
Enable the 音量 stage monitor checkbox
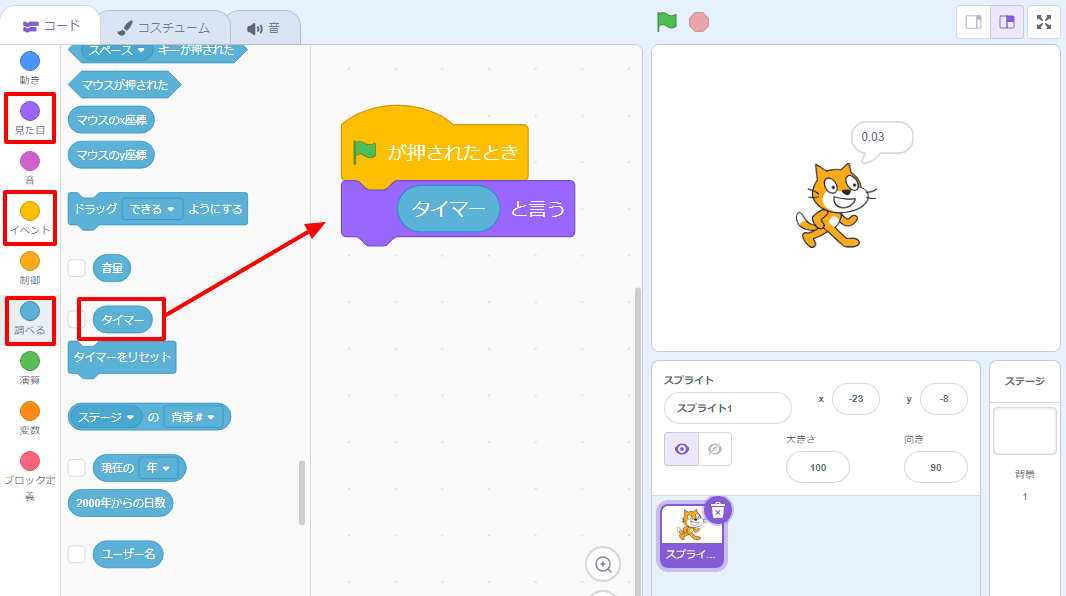tap(77, 267)
